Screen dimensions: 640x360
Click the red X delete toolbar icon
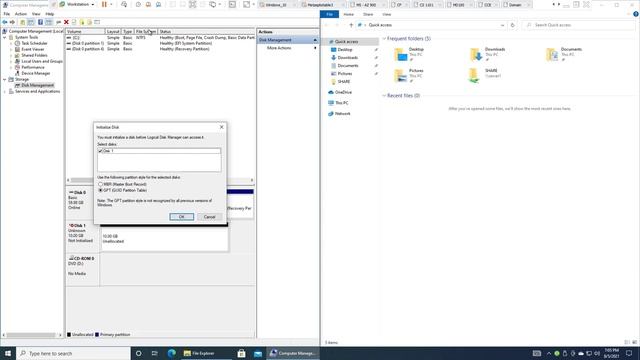coord(66,22)
